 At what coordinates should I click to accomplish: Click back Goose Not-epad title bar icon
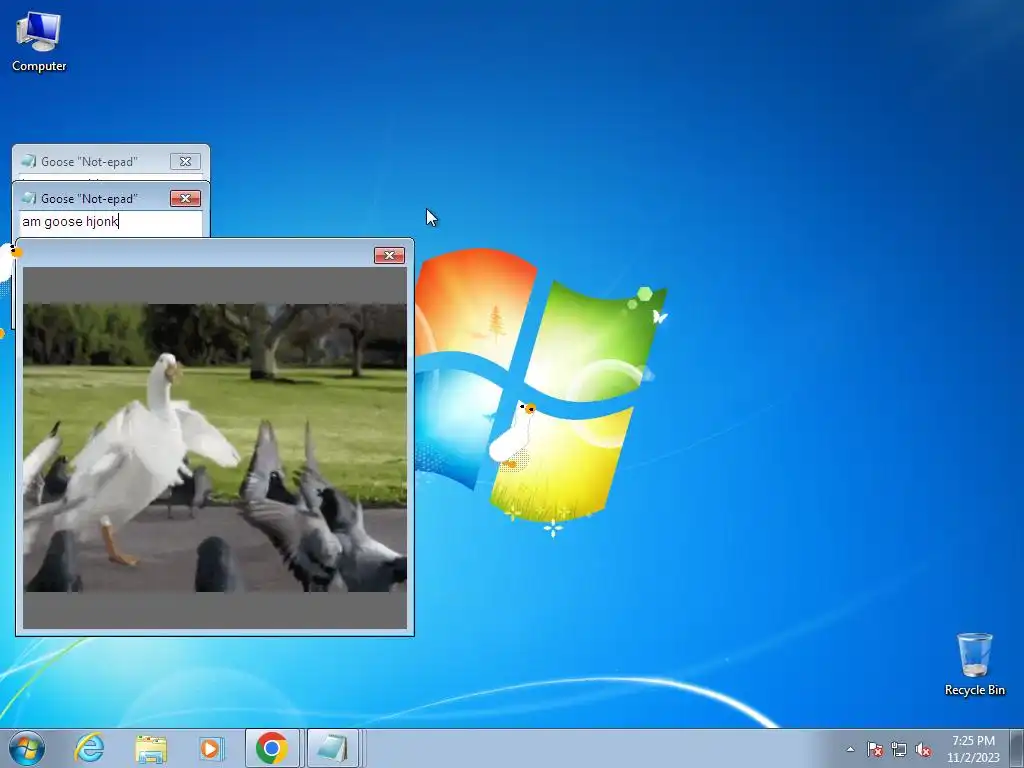pyautogui.click(x=29, y=161)
